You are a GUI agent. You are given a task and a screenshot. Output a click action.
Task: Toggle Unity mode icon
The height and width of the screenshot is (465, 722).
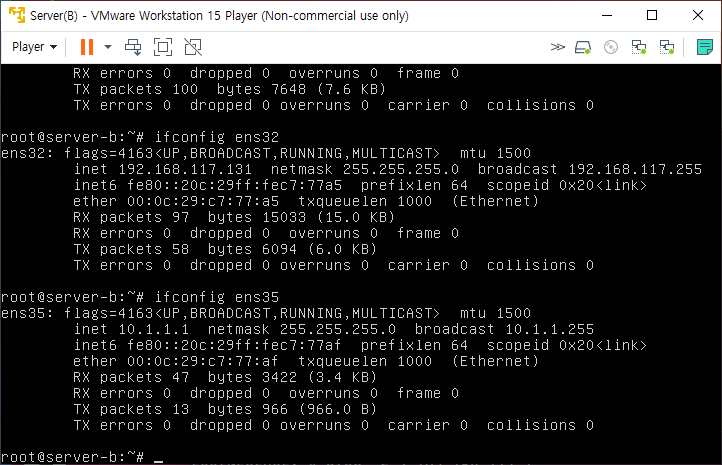193,47
